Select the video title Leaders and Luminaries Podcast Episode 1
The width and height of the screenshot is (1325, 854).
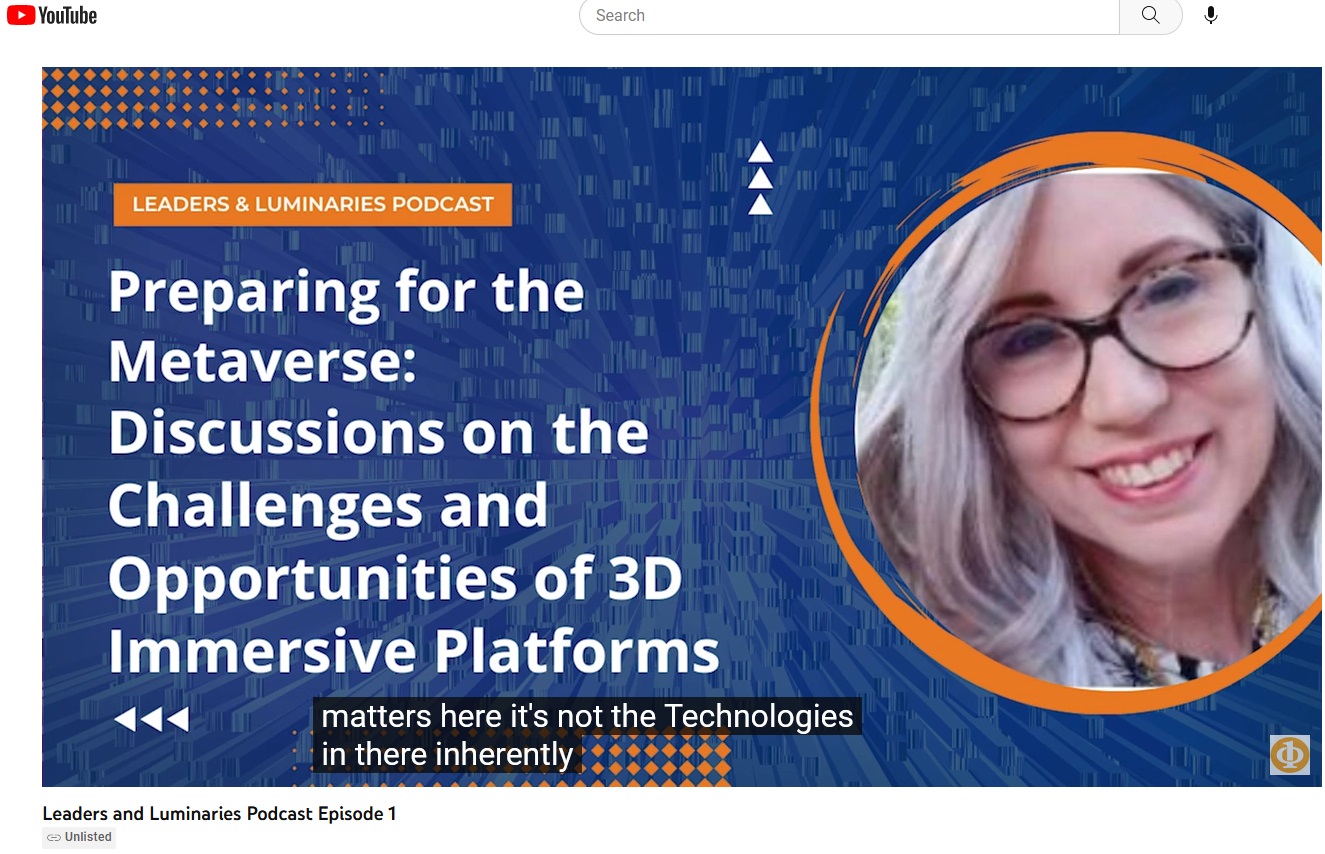pos(219,814)
